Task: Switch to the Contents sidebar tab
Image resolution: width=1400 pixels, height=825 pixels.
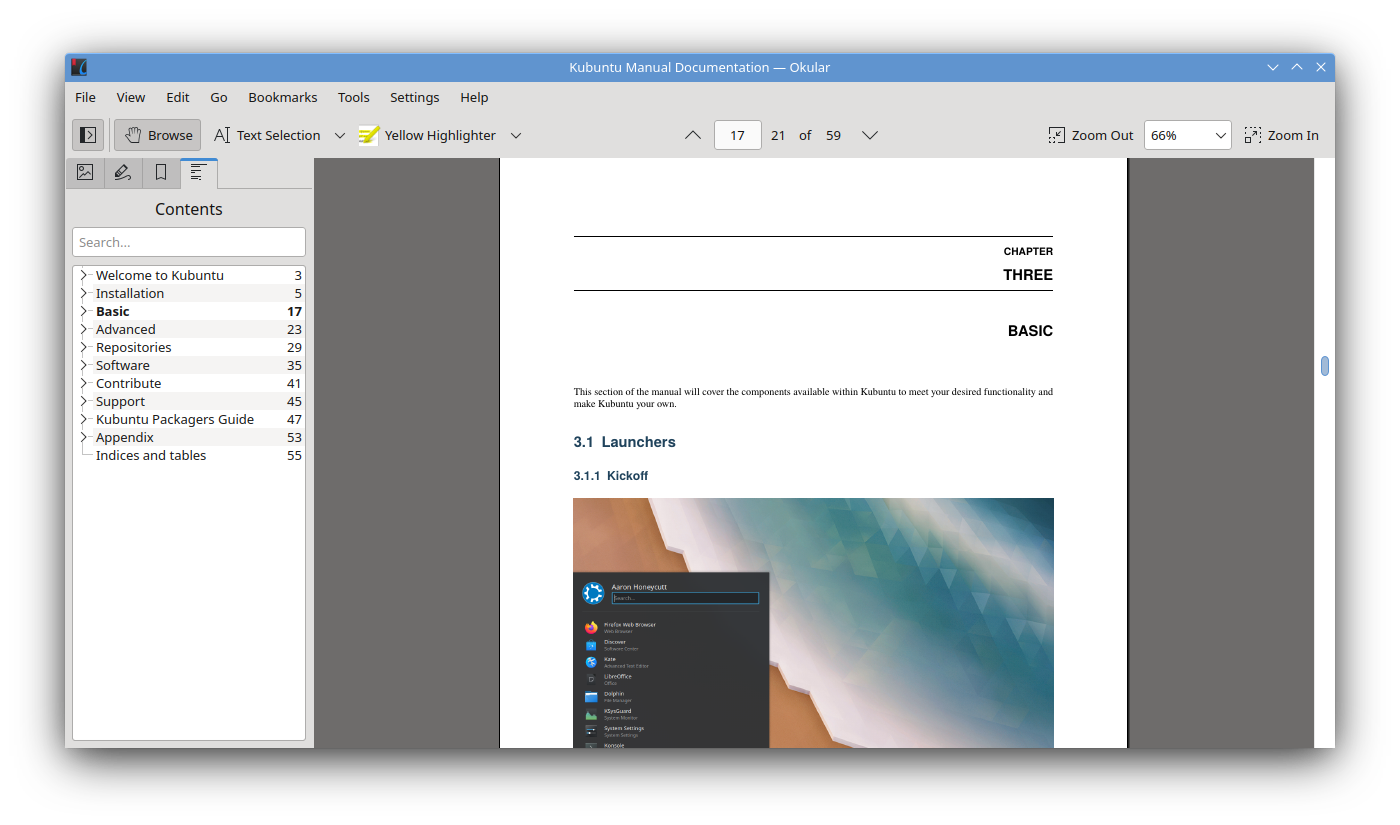Action: click(x=198, y=173)
